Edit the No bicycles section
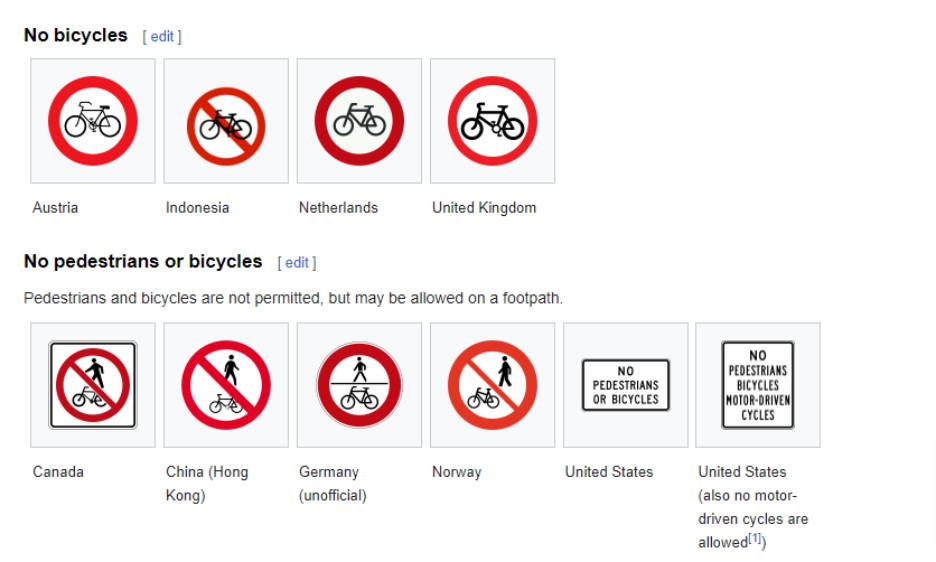936x562 pixels. [x=162, y=36]
